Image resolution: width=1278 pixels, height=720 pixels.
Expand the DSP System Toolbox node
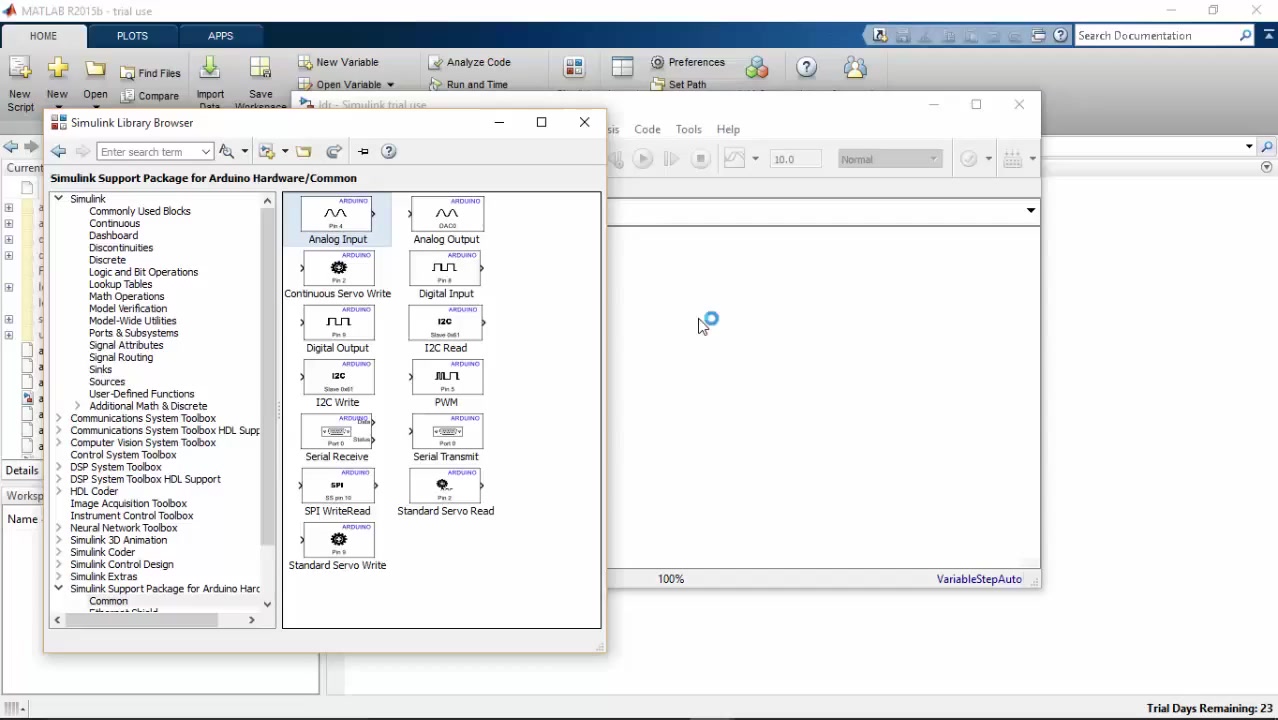58,467
